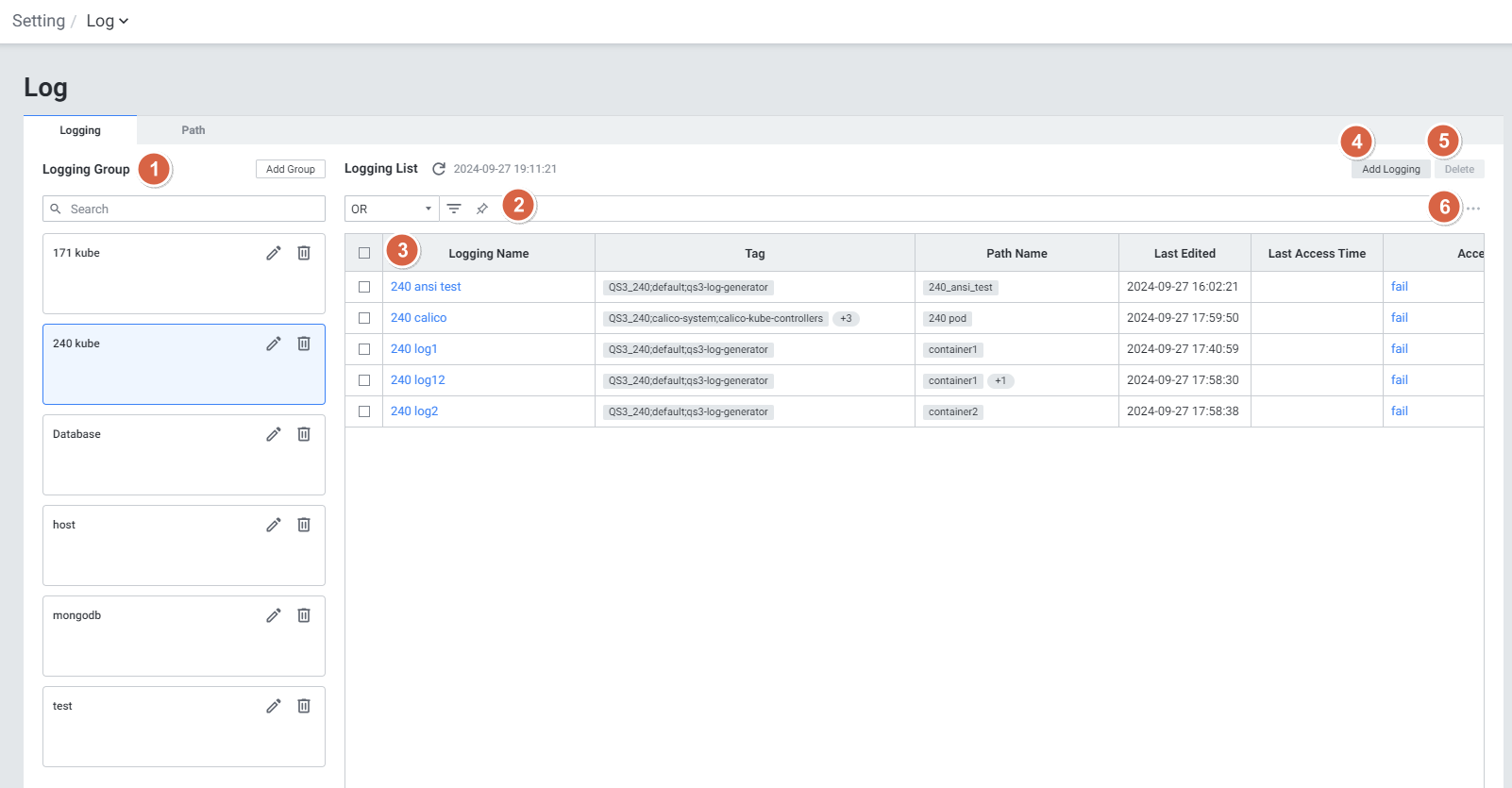Image resolution: width=1512 pixels, height=788 pixels.
Task: Open the 240 log12 logging link
Action: tap(418, 380)
